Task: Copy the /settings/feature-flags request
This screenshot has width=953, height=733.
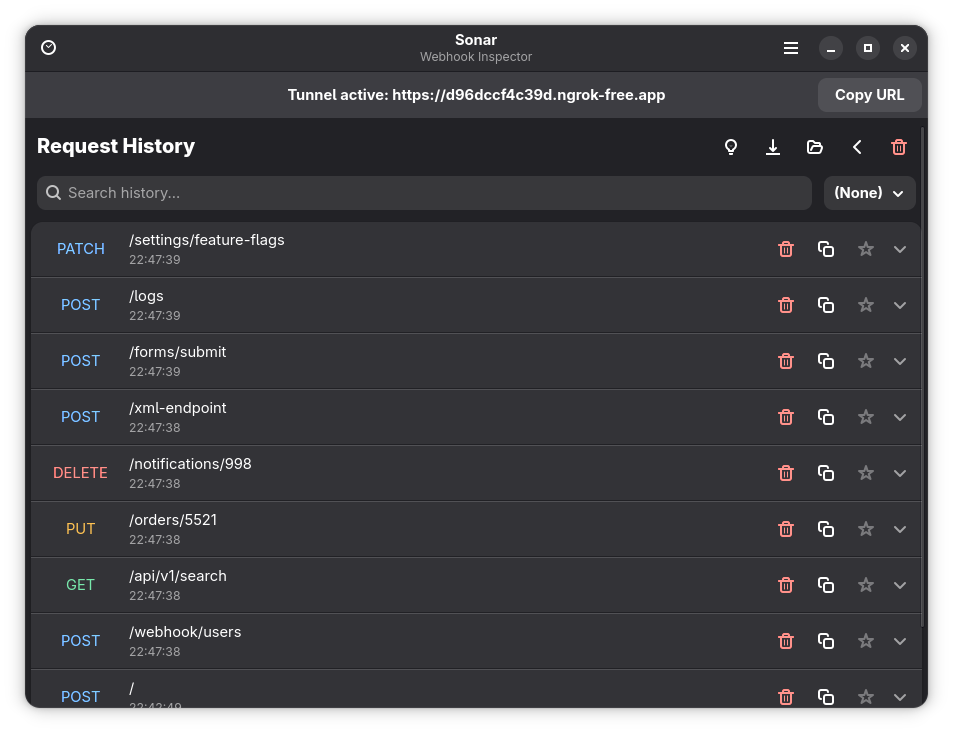Action: 825,249
